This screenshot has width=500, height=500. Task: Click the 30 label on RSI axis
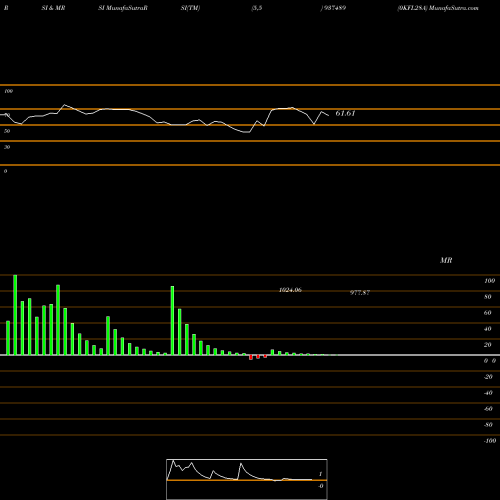pos(7,147)
